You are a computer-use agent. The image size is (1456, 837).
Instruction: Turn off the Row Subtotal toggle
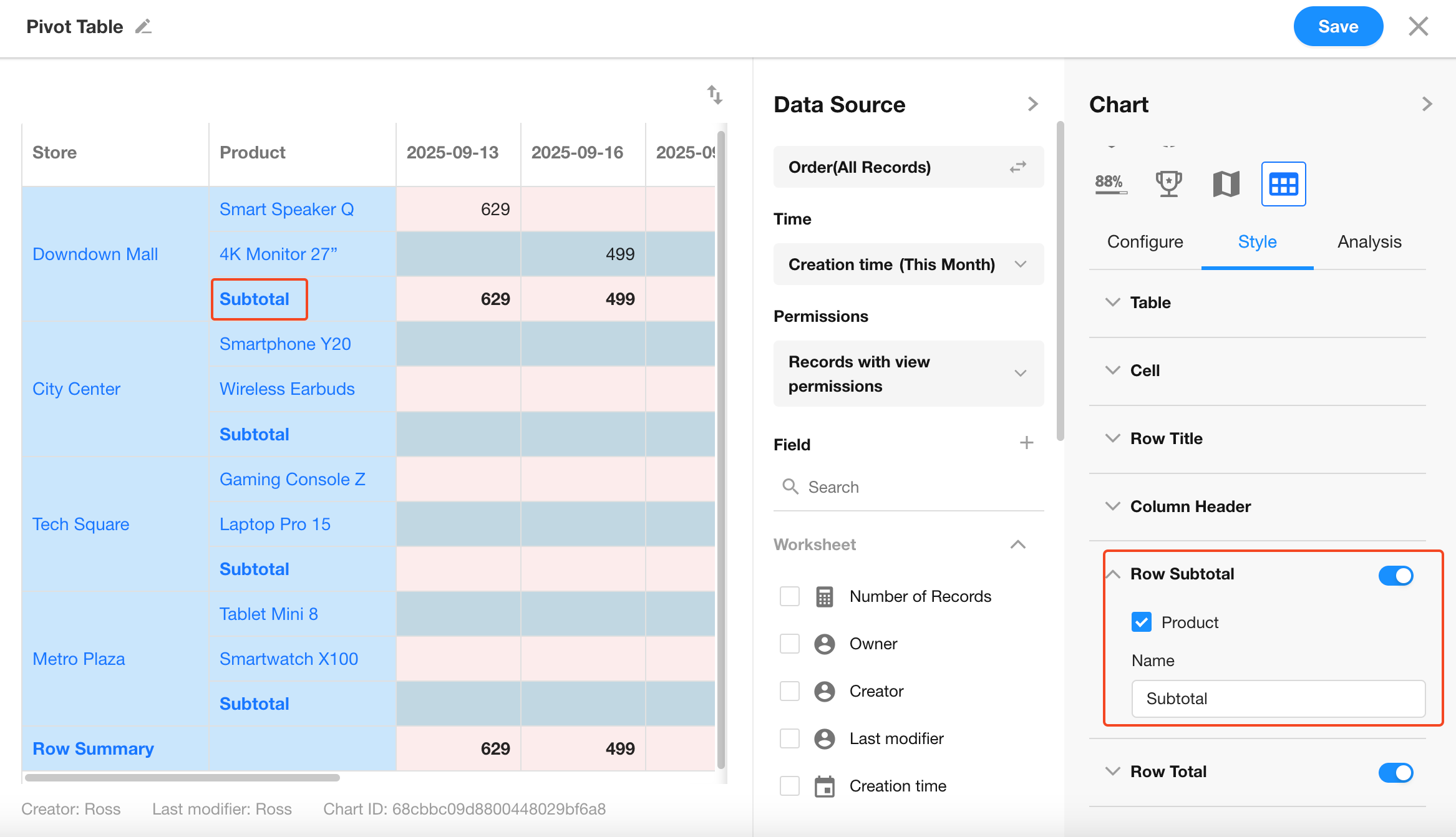(1395, 575)
